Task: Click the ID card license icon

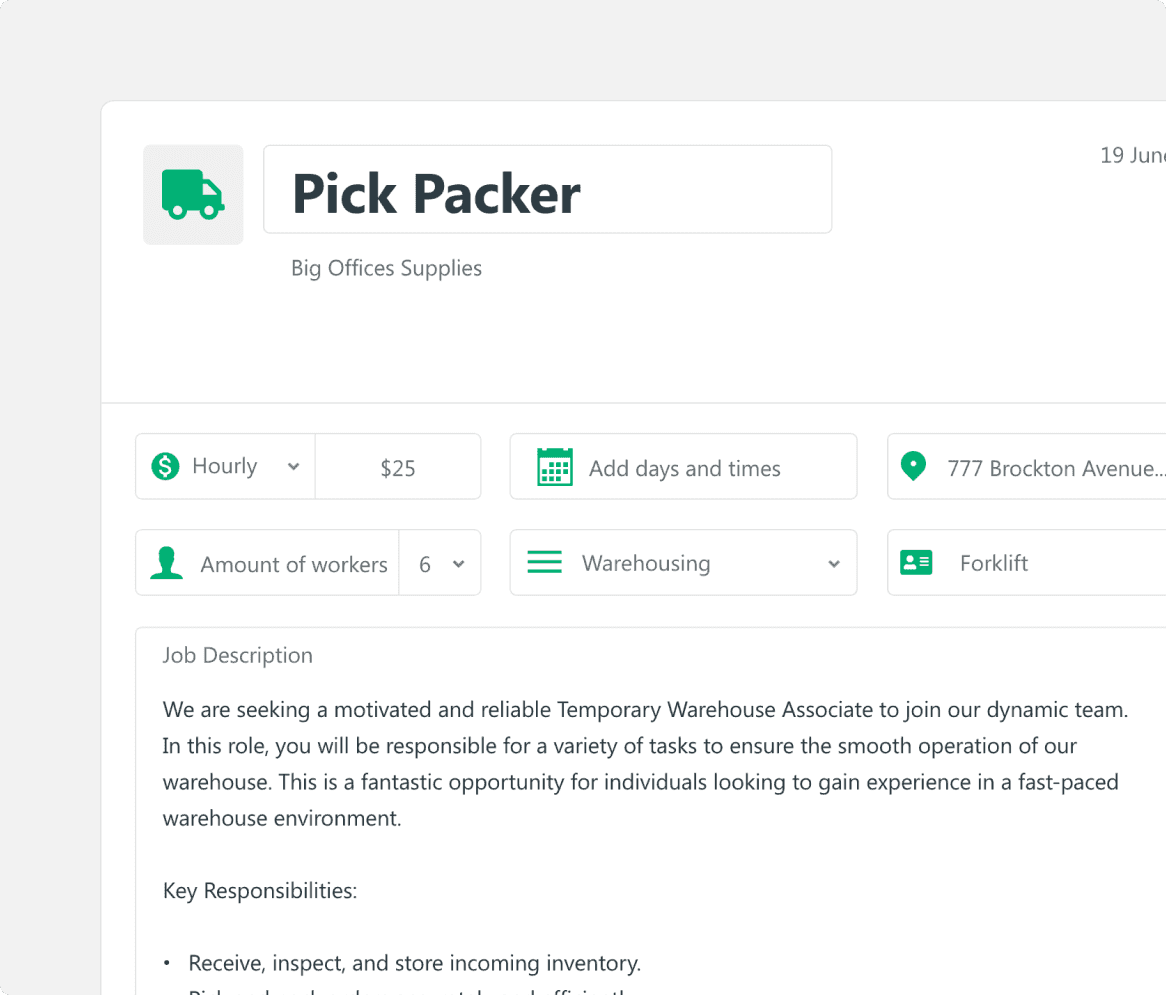Action: pos(916,563)
